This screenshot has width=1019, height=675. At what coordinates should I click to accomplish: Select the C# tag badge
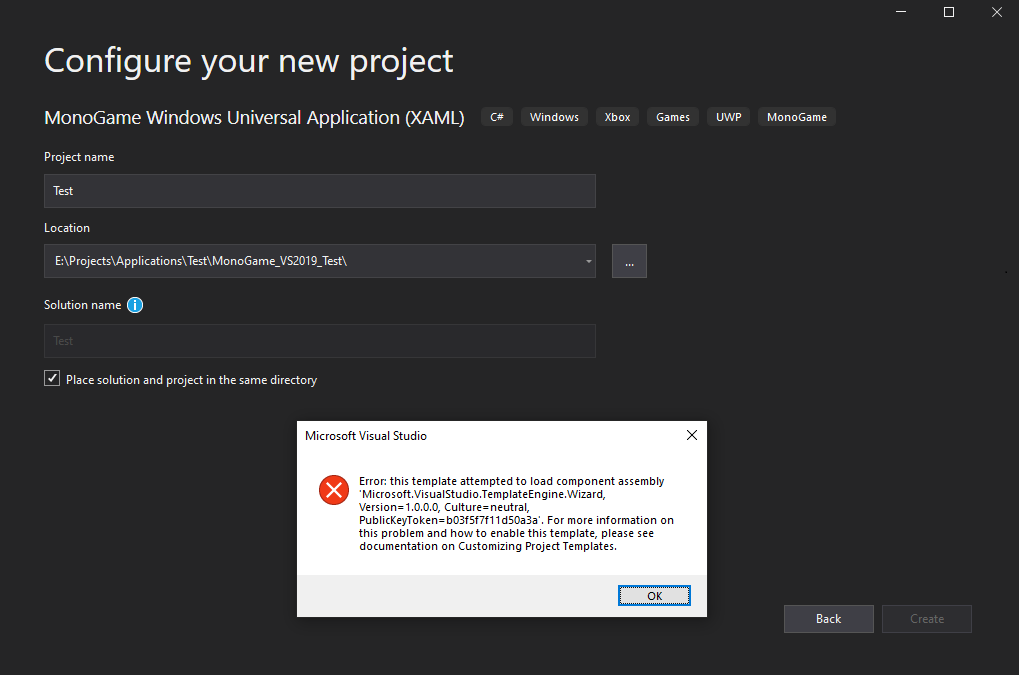(496, 116)
